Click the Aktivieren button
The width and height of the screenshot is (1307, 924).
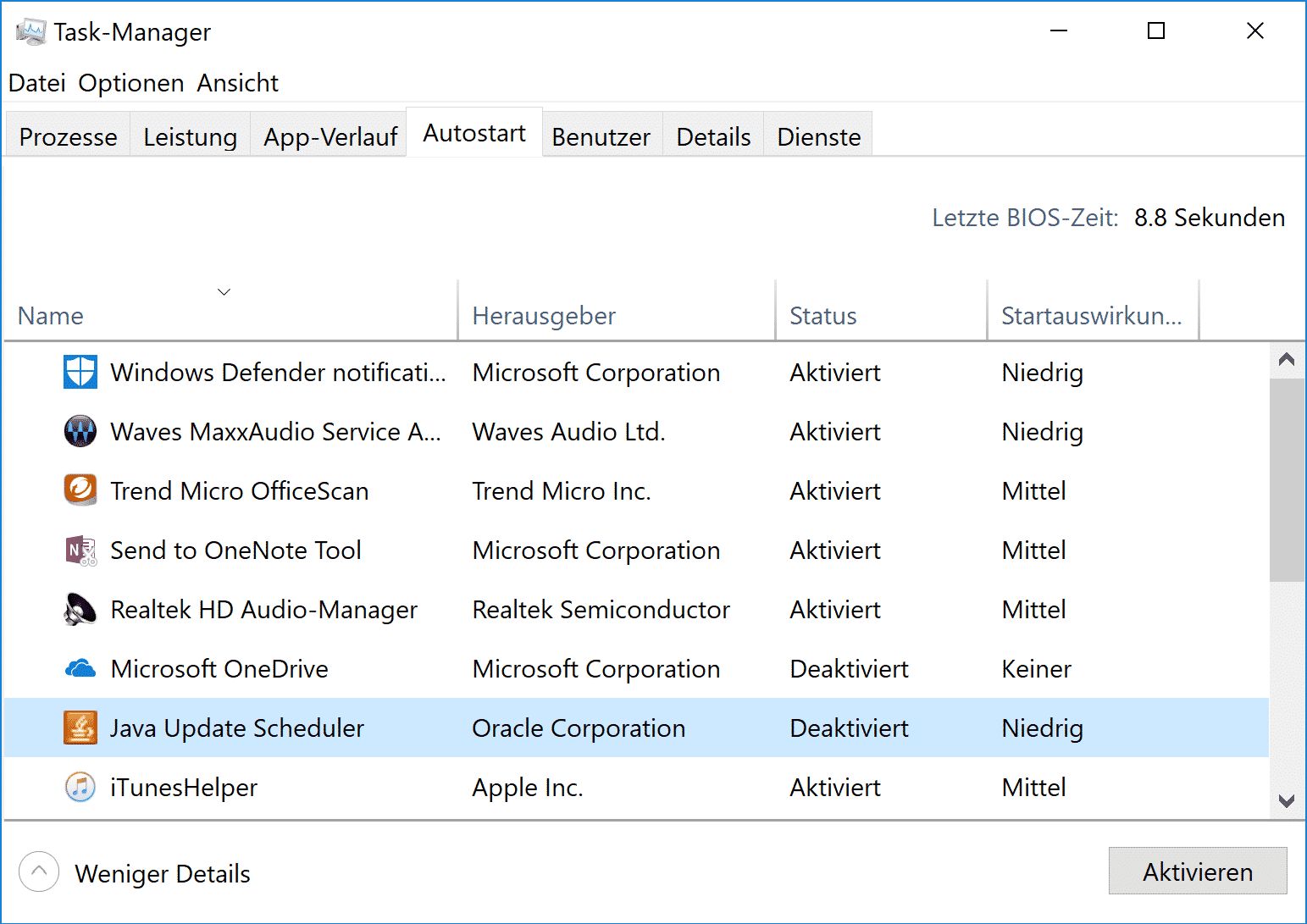tap(1198, 871)
